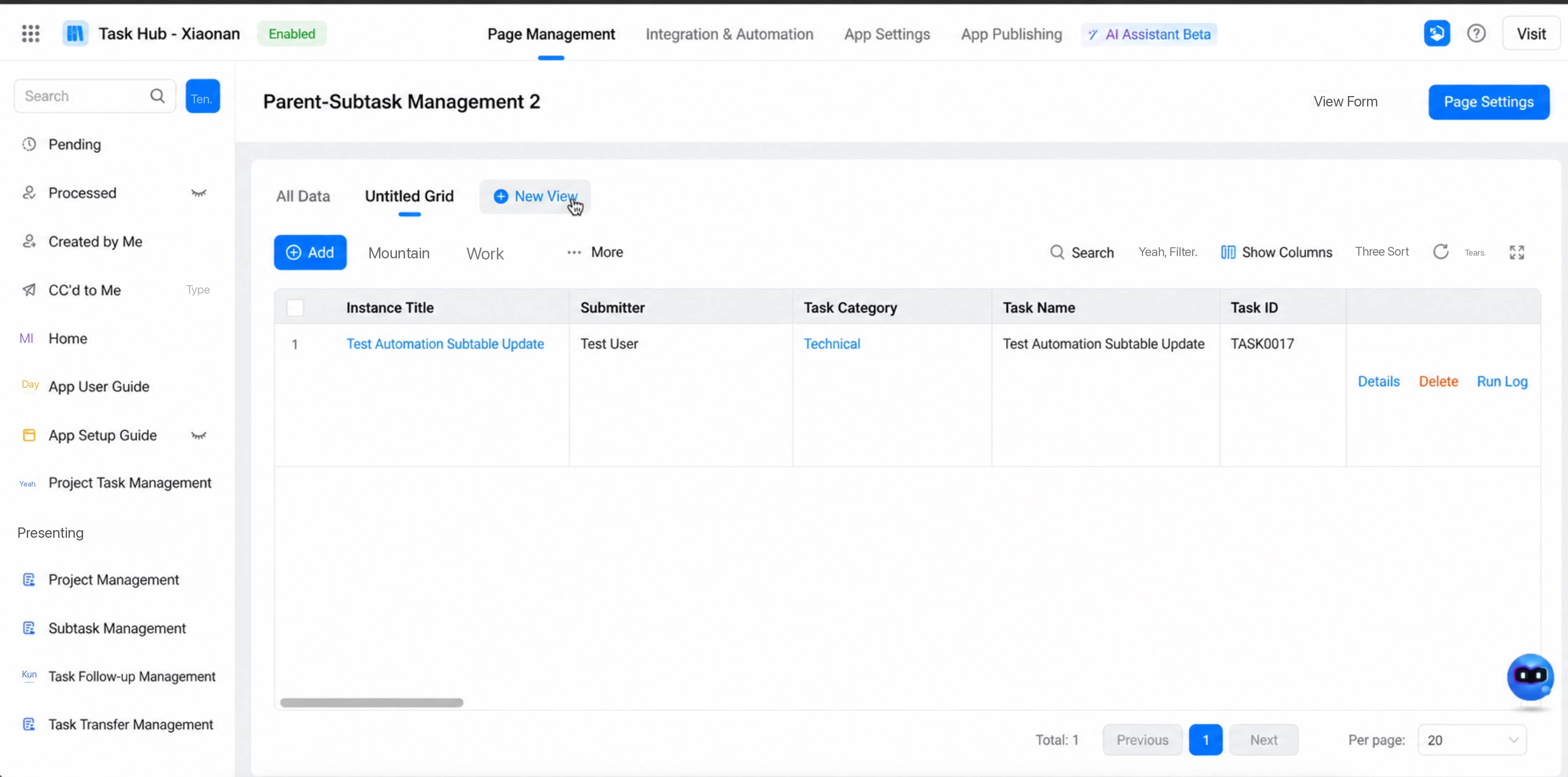Switch to the All Data tab

click(x=303, y=196)
